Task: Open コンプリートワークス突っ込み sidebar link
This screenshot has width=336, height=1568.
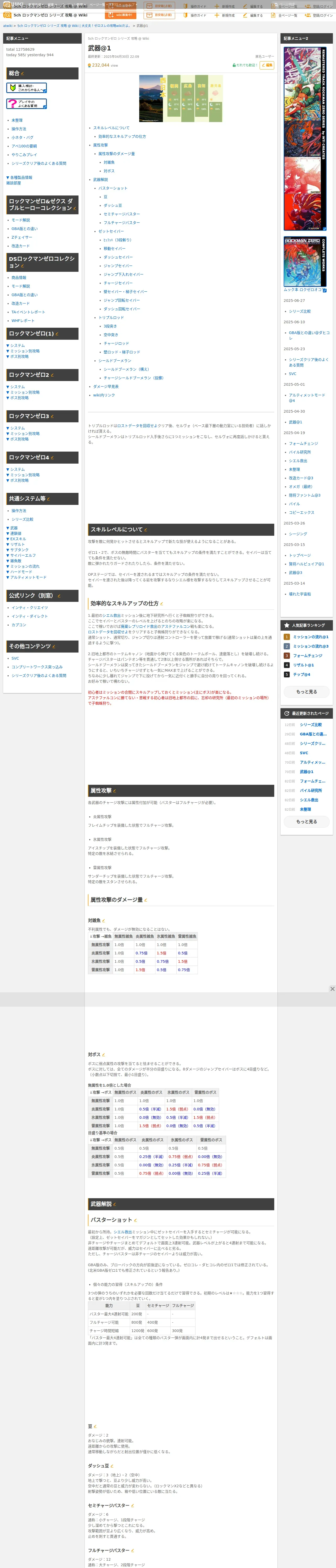Action: coord(37,667)
